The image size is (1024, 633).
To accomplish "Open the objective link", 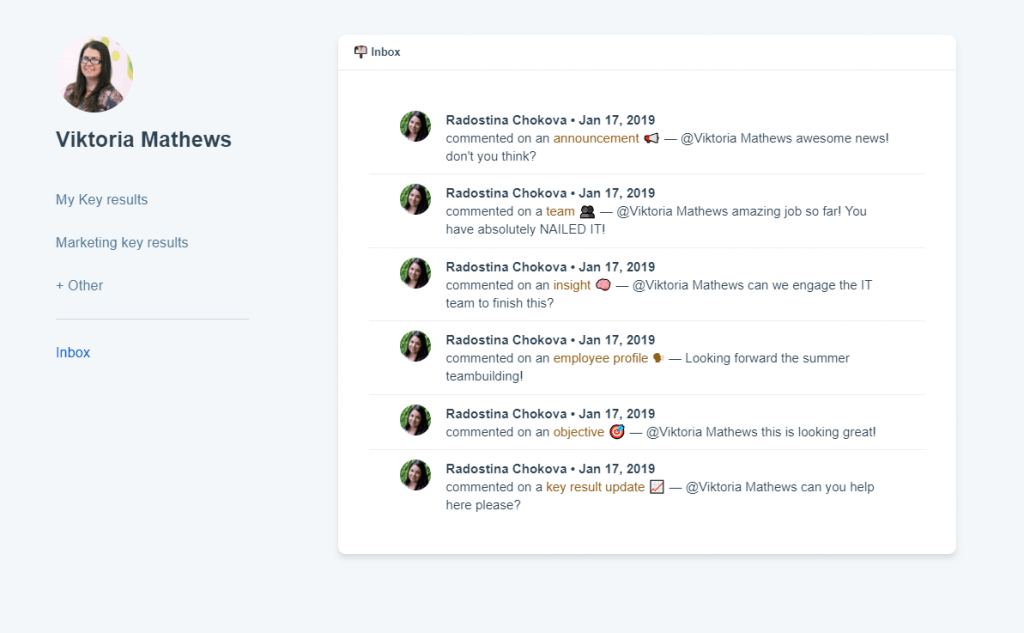I will [579, 432].
